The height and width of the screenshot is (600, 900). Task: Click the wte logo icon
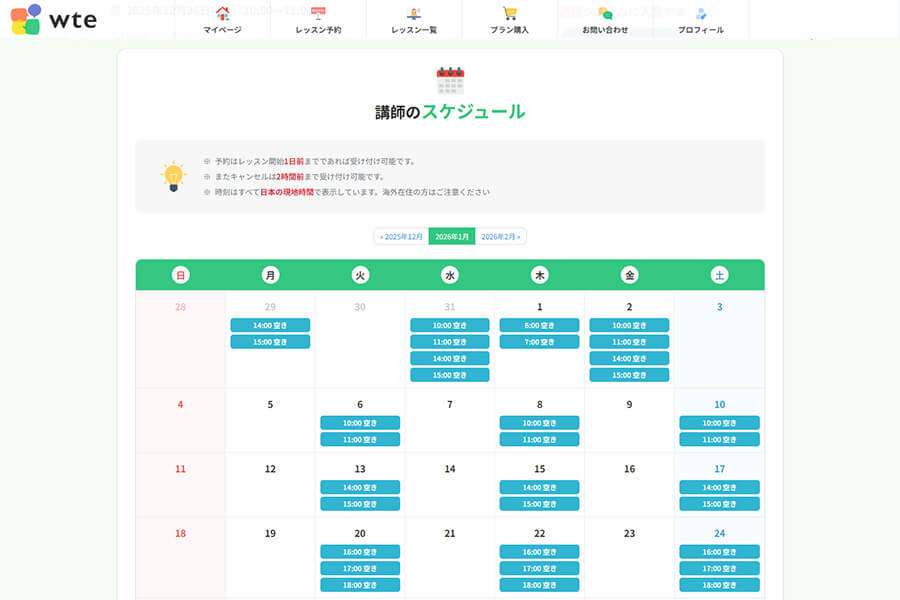click(26, 19)
